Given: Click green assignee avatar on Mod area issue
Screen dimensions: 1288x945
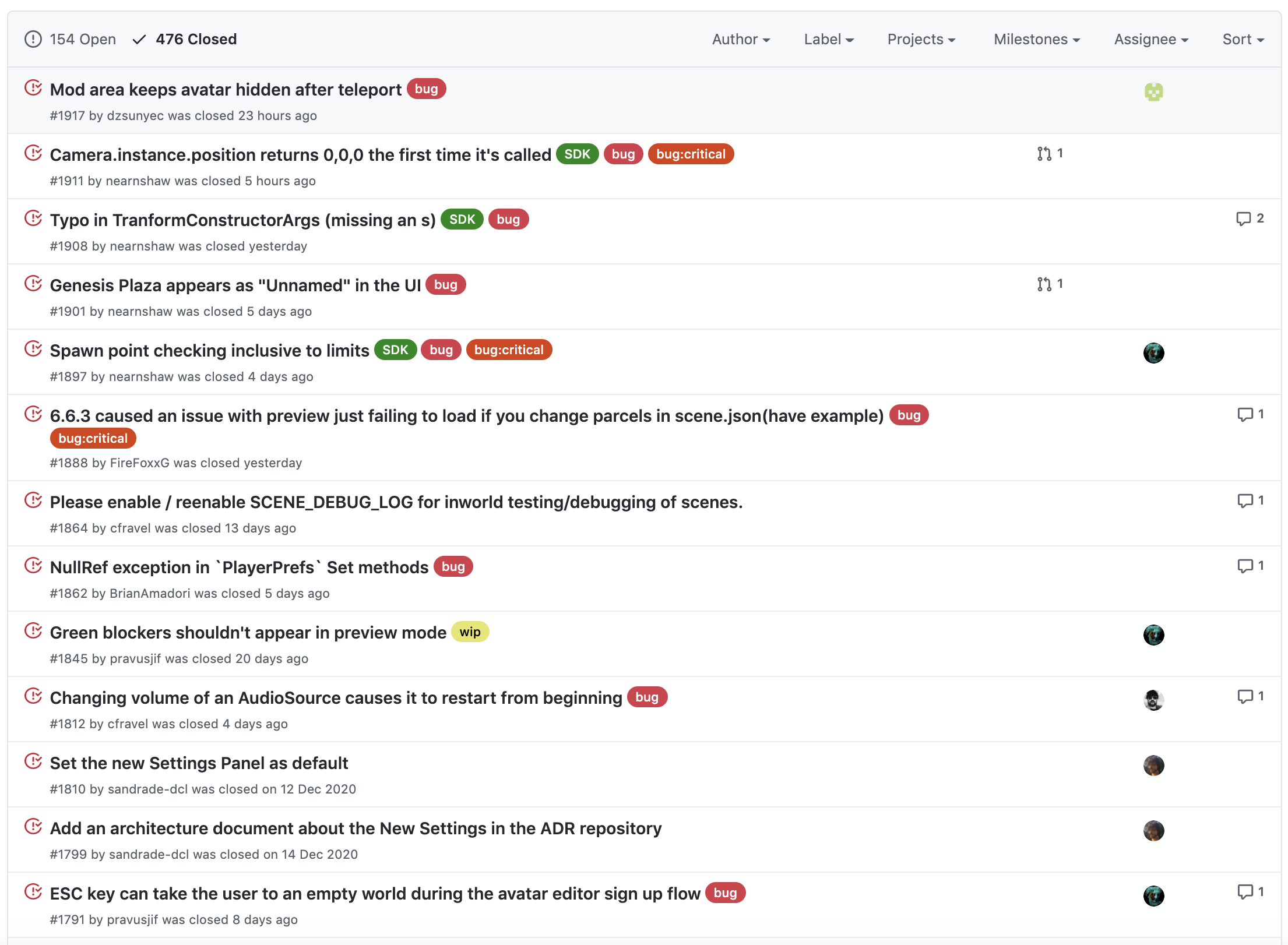Looking at the screenshot, I should click(x=1153, y=92).
